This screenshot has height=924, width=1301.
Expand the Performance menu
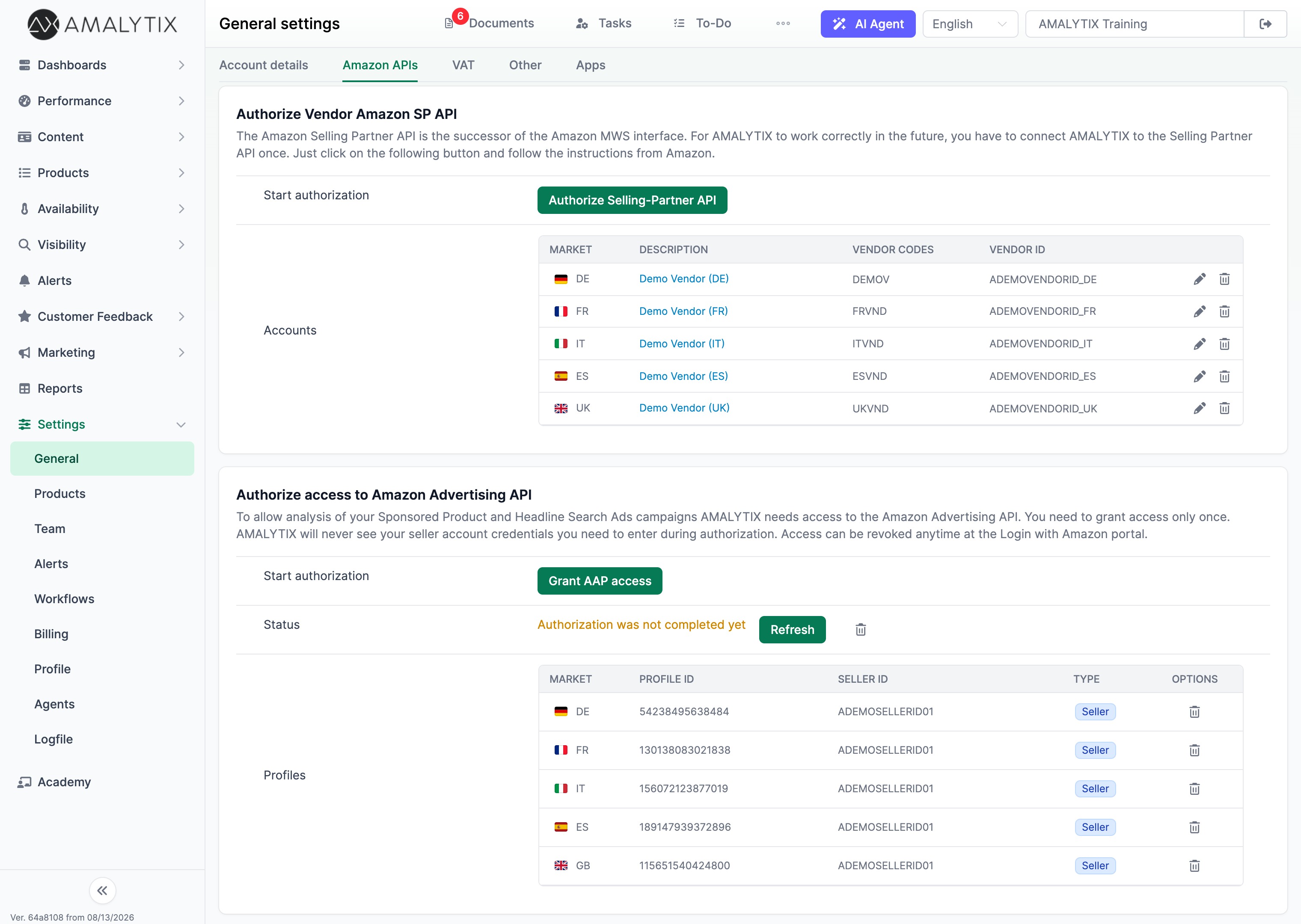[x=102, y=101]
